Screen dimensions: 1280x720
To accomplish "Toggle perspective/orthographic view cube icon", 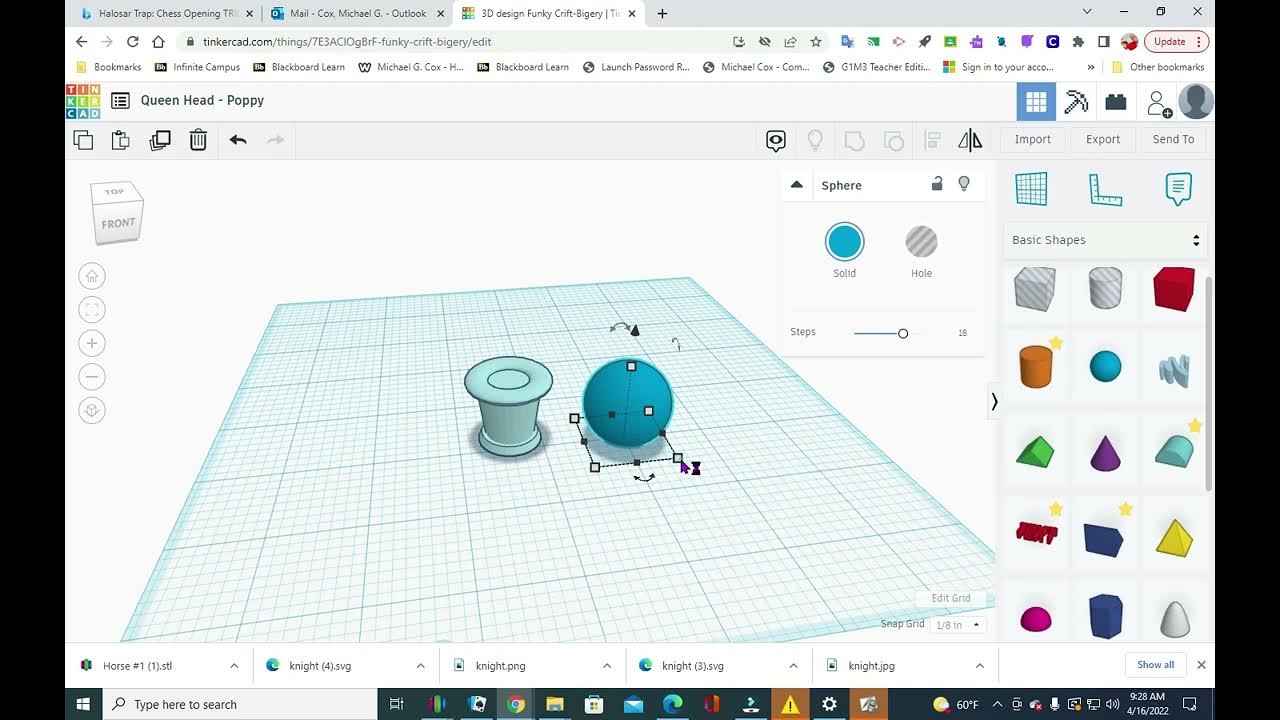I will coord(92,411).
